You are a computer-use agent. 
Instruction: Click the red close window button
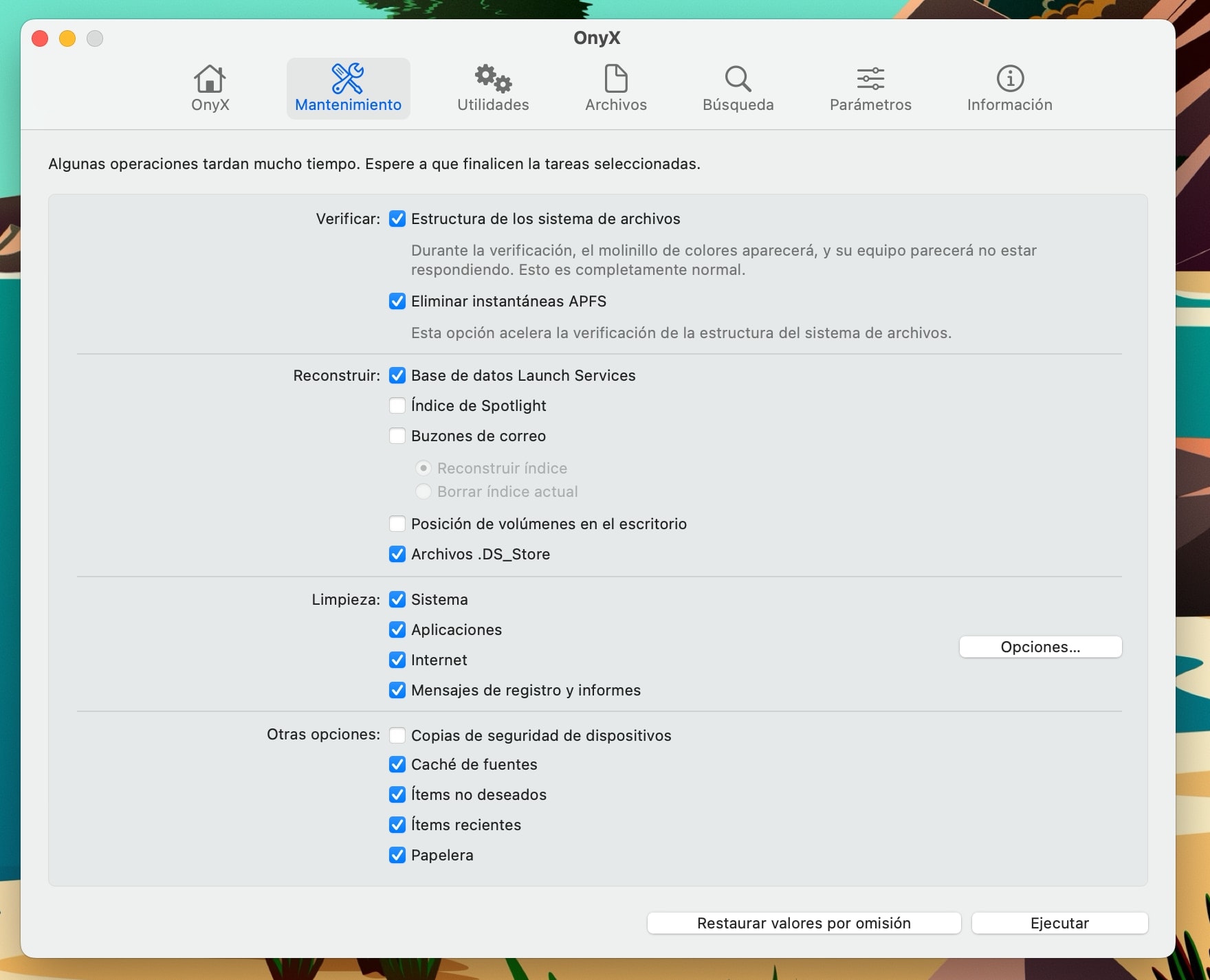pyautogui.click(x=40, y=38)
